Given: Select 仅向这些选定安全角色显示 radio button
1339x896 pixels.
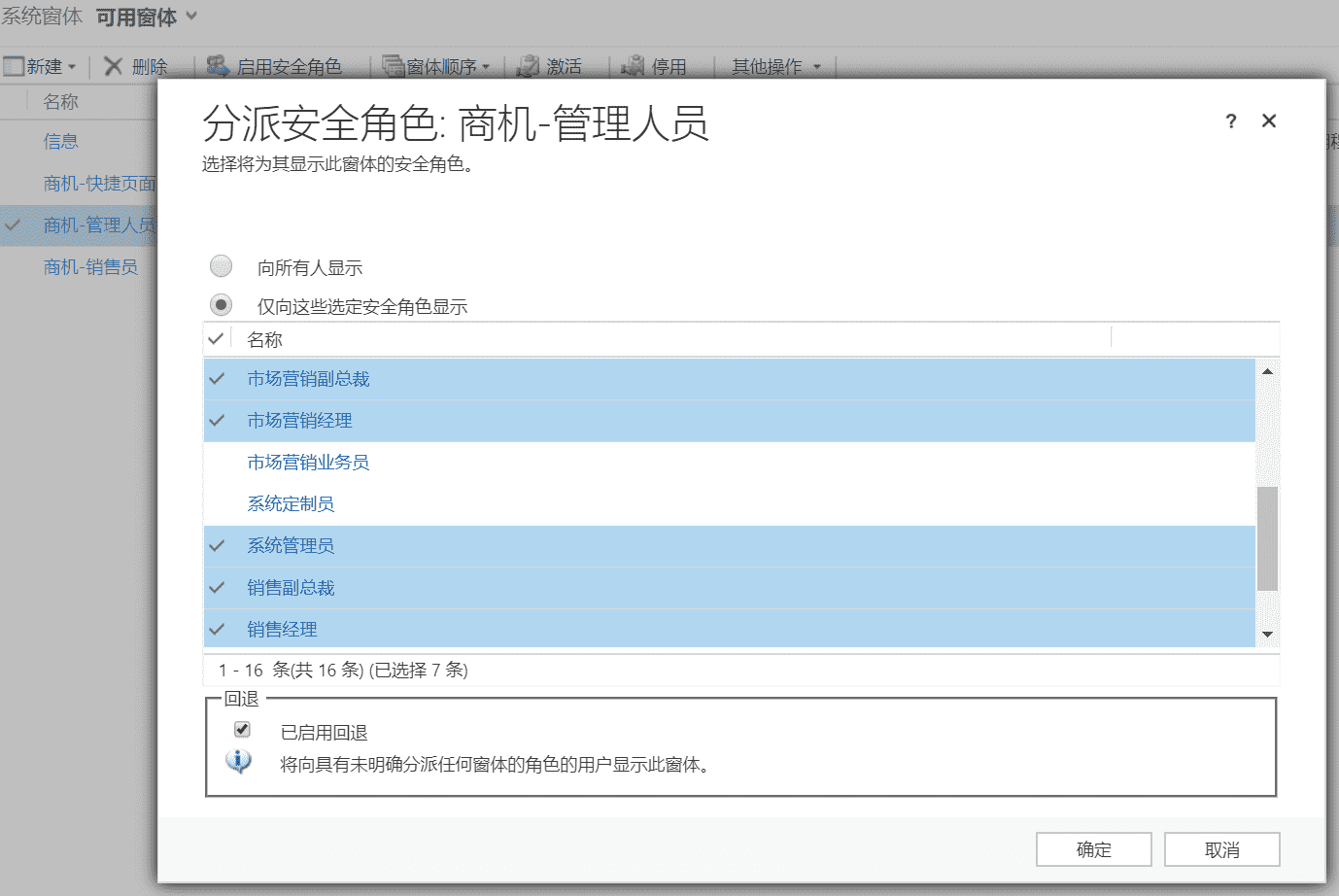Looking at the screenshot, I should pos(222,305).
